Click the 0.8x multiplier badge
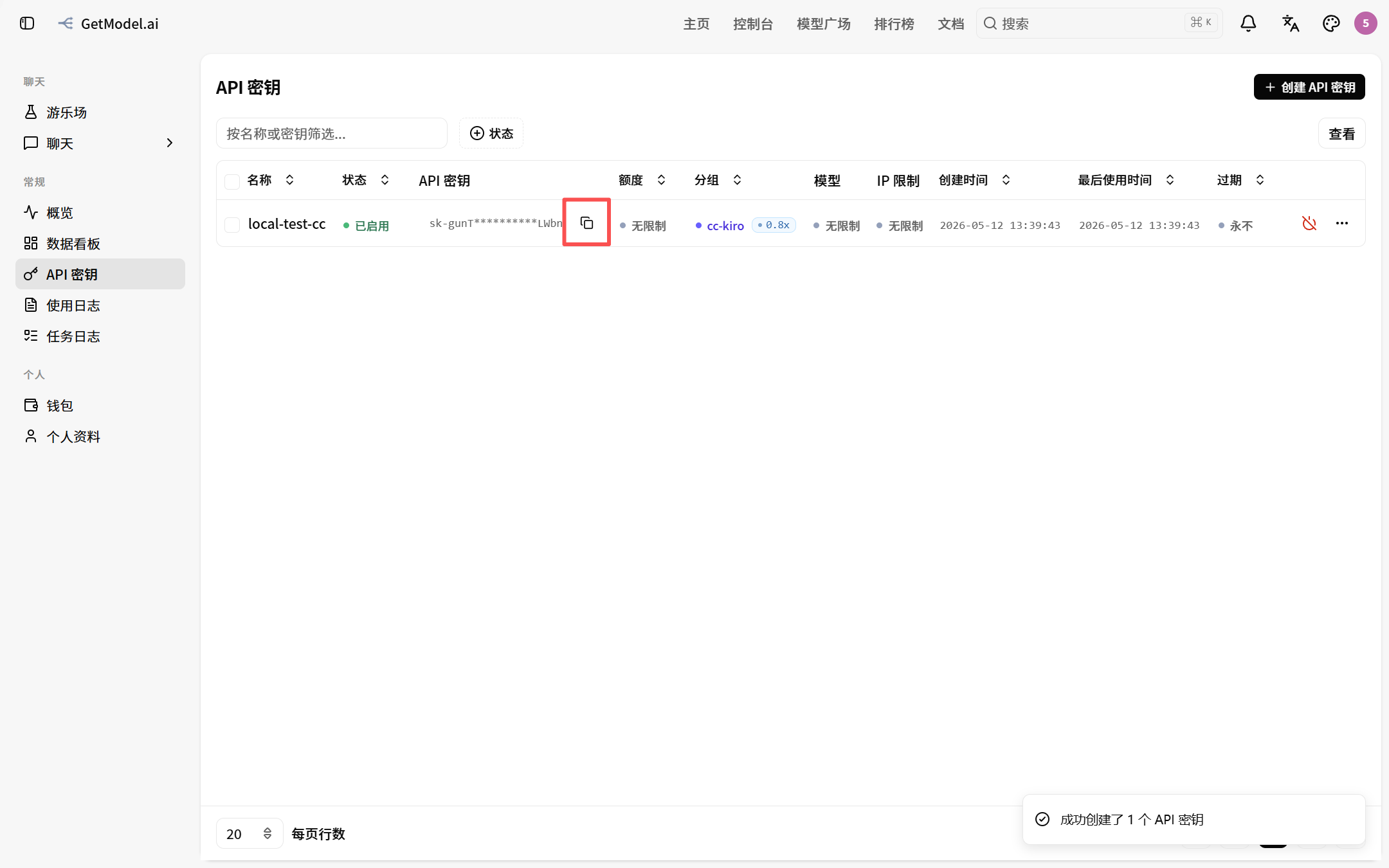 pos(774,225)
